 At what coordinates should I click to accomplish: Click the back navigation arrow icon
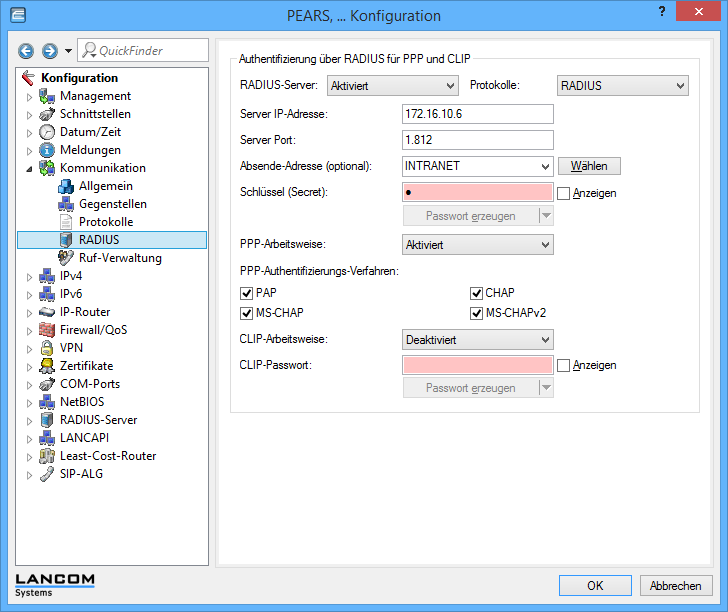click(26, 51)
